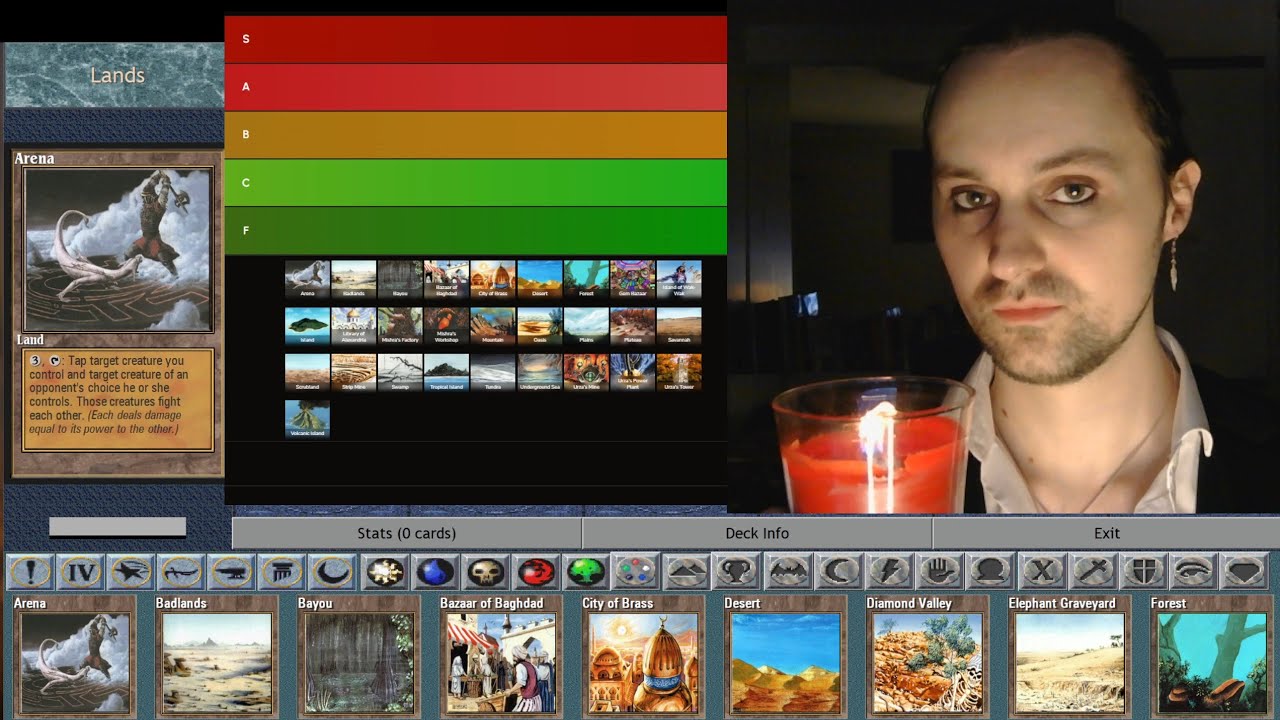Pick the Library of Alexandria tier list tile
The width and height of the screenshot is (1280, 720).
pos(354,326)
